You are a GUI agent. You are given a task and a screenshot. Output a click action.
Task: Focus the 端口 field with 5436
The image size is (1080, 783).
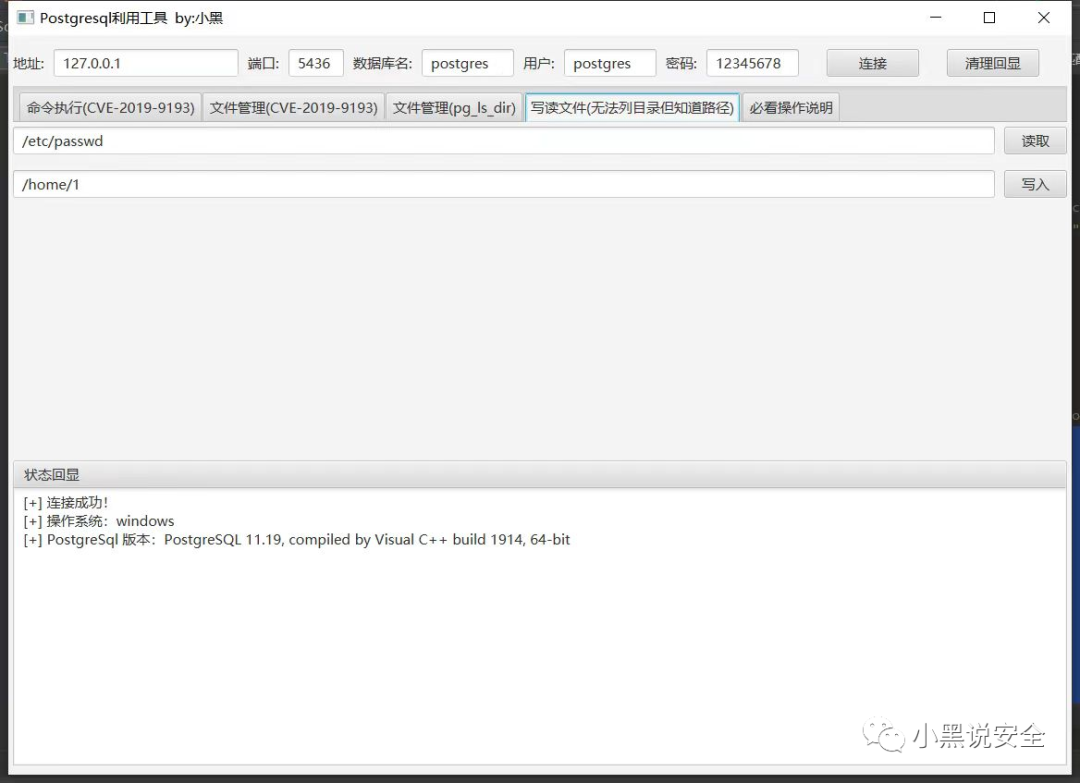pos(315,63)
